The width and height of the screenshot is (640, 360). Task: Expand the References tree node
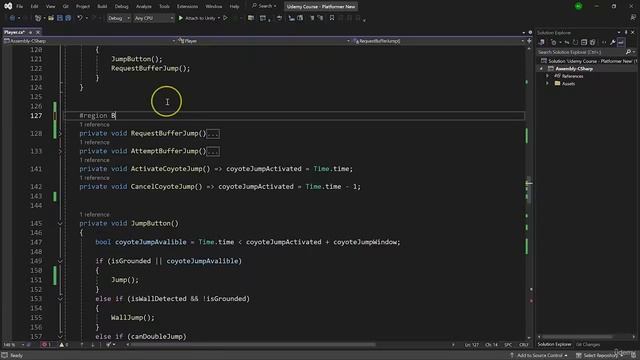pos(548,76)
